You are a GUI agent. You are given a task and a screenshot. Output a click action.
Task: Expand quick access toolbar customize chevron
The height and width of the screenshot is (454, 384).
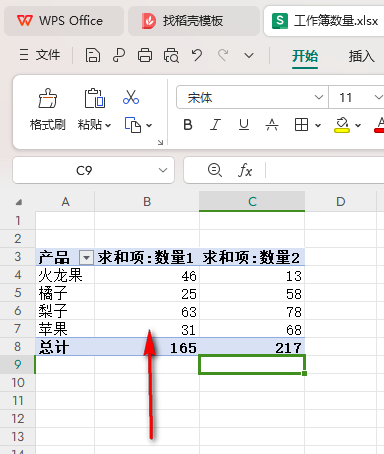pos(249,55)
